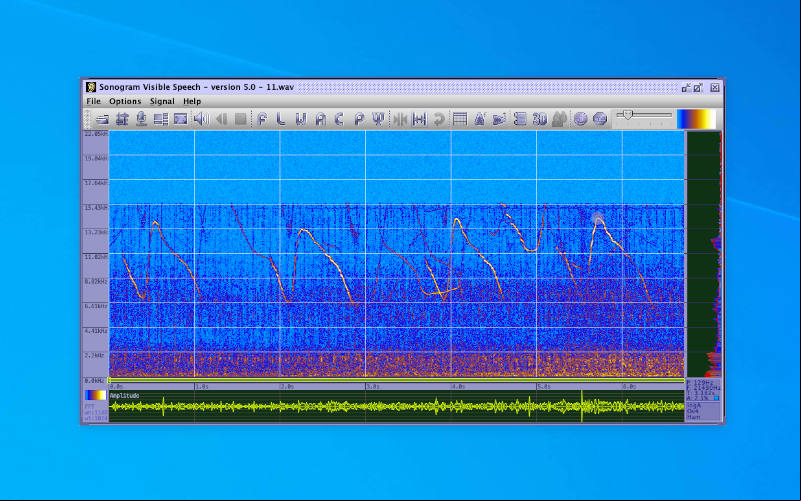Click the undo zoom arrow icon
Viewport: 801px width, 501px height.
point(439,120)
